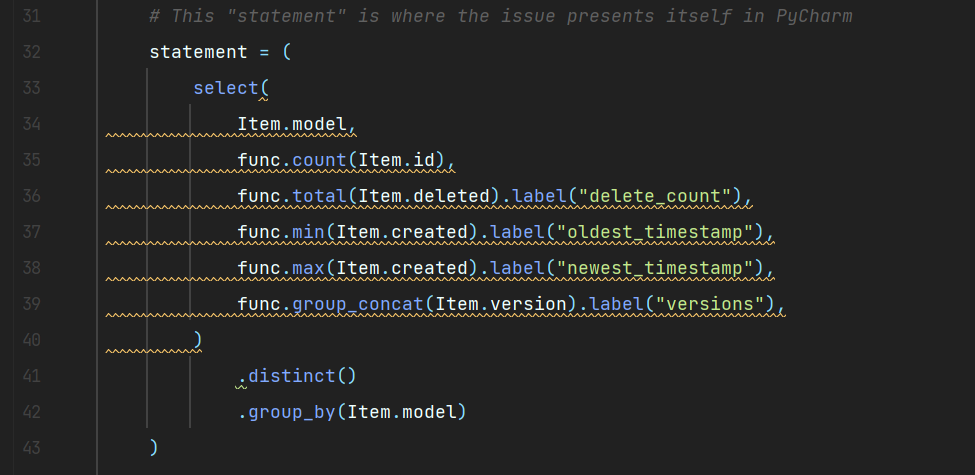Viewport: 975px width, 475px height.
Task: Click the "oldest_timestamp" string
Action: pos(655,233)
